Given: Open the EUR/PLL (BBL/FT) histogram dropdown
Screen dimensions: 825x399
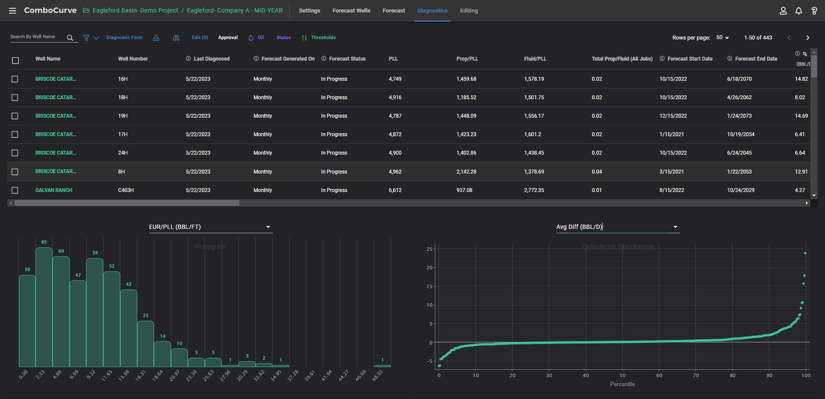Looking at the screenshot, I should point(210,227).
